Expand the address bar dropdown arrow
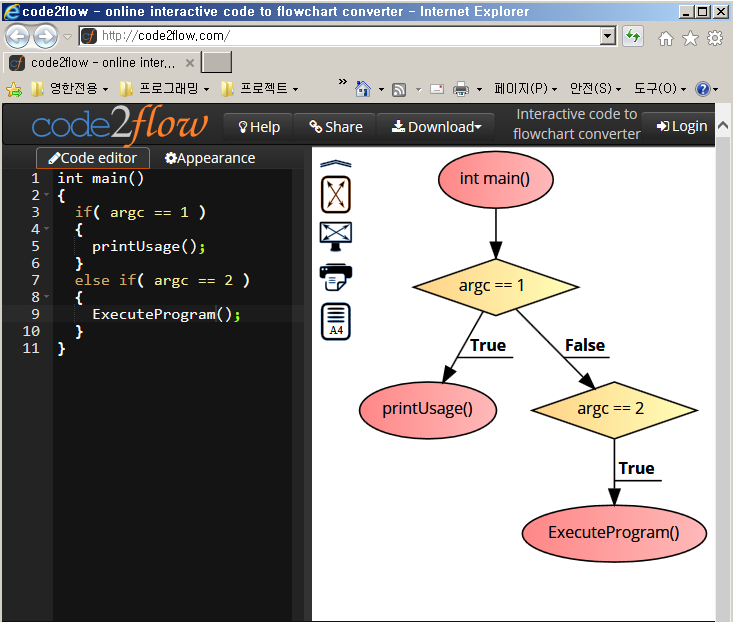Screen dimensions: 733x622 [x=608, y=36]
